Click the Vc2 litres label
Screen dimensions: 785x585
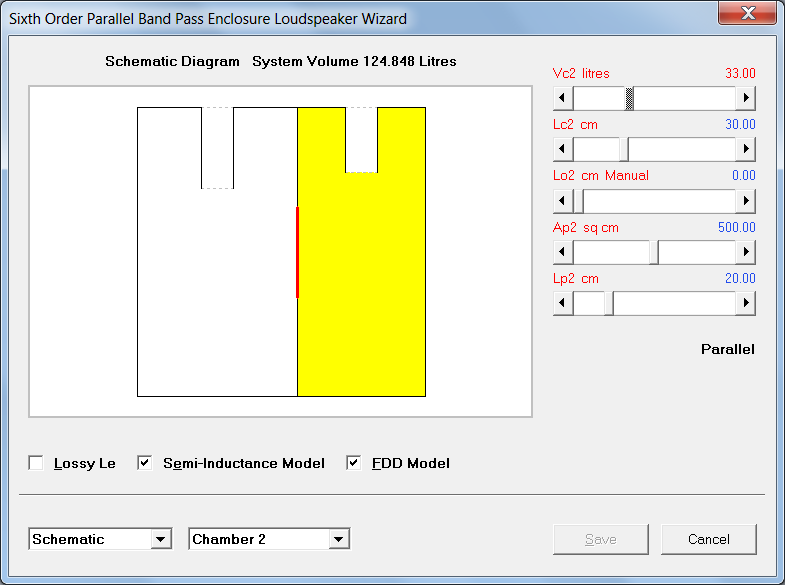581,74
